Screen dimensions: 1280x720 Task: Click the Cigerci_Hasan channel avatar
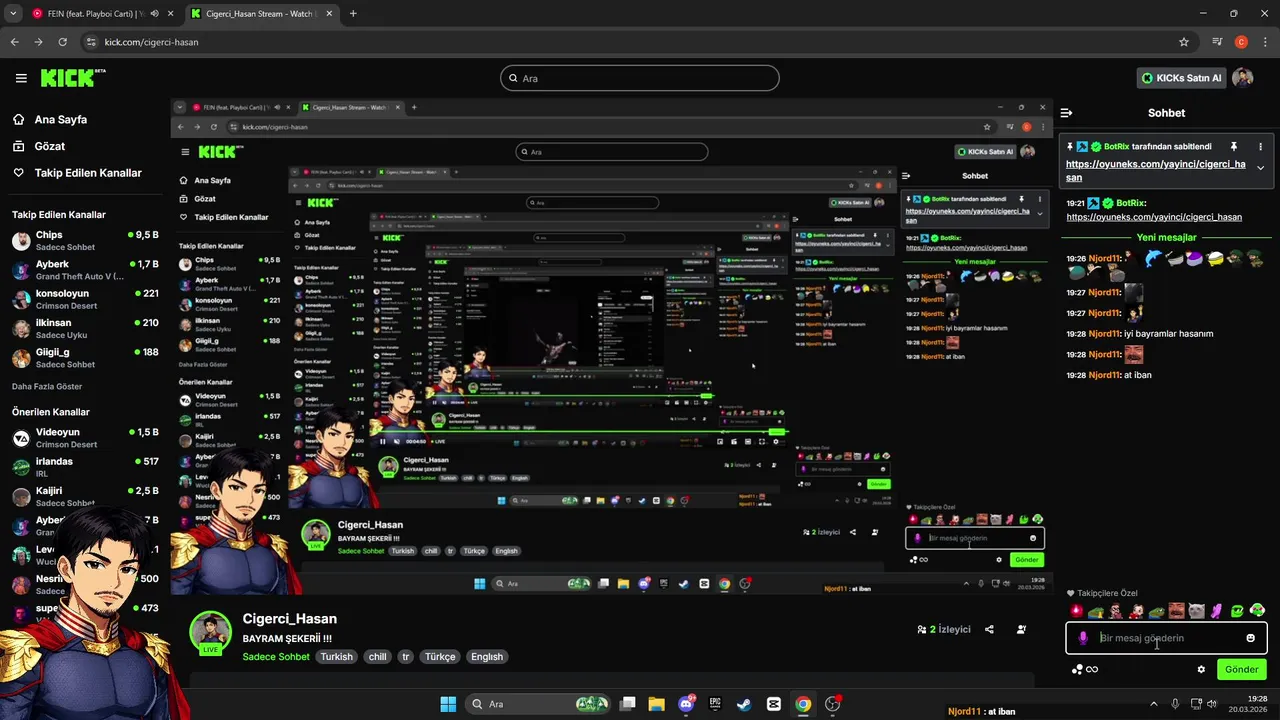pyautogui.click(x=211, y=632)
